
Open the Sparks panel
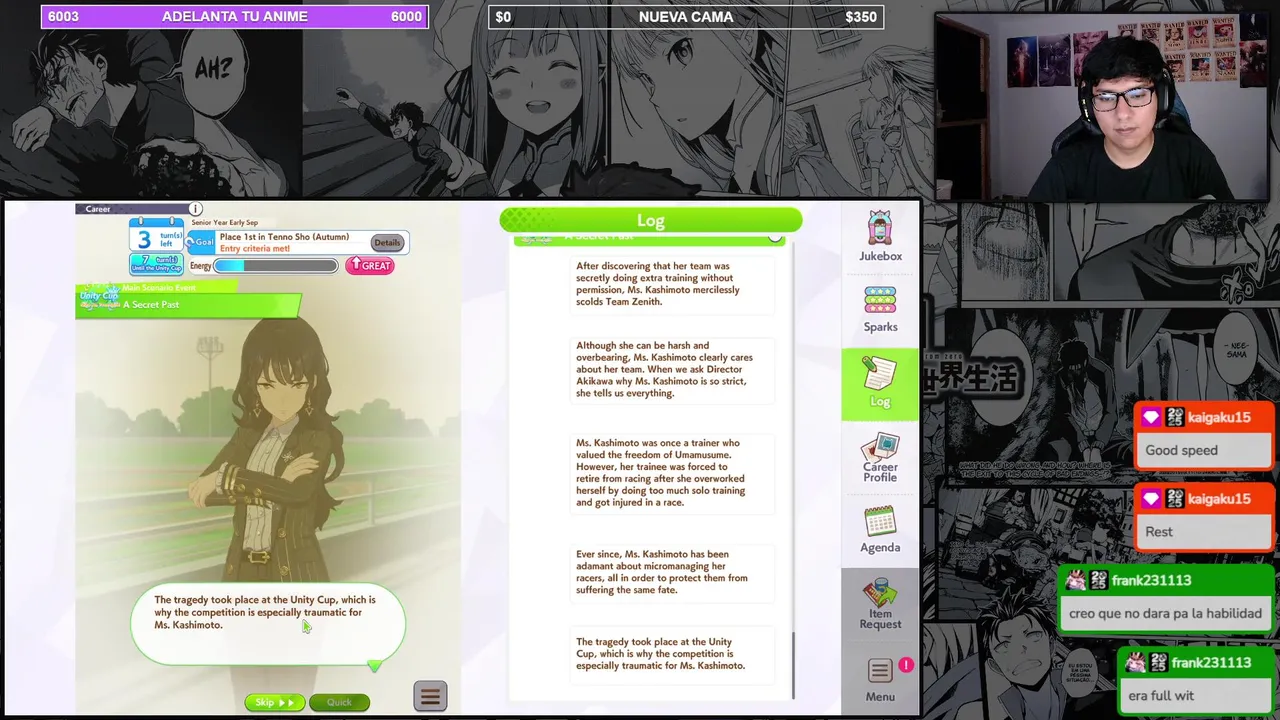click(880, 309)
